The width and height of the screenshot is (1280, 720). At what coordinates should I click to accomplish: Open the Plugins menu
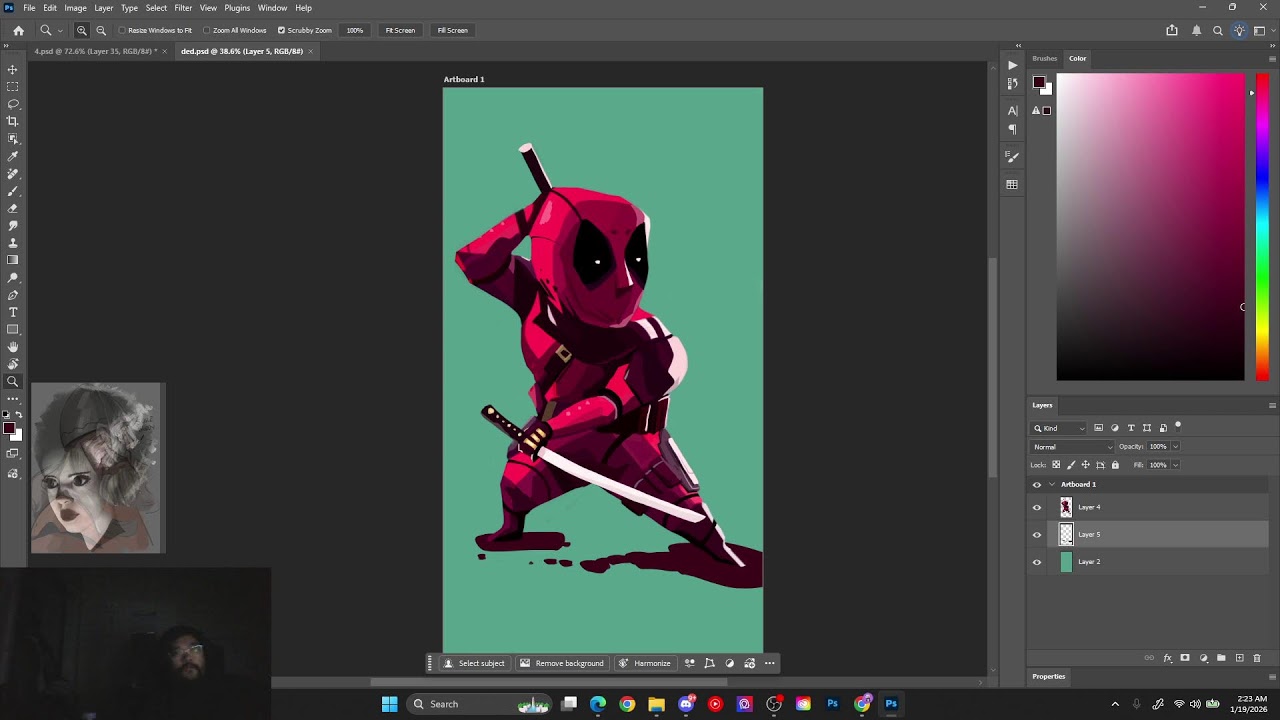(237, 8)
